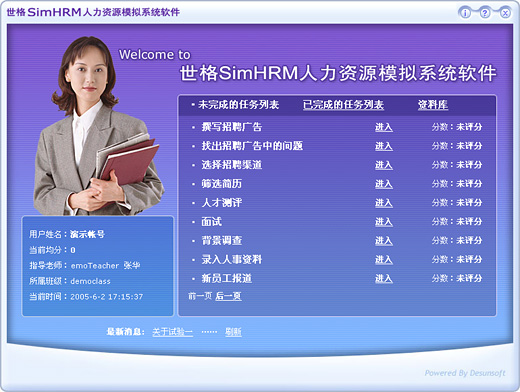Select the task name 背景调查

point(222,241)
